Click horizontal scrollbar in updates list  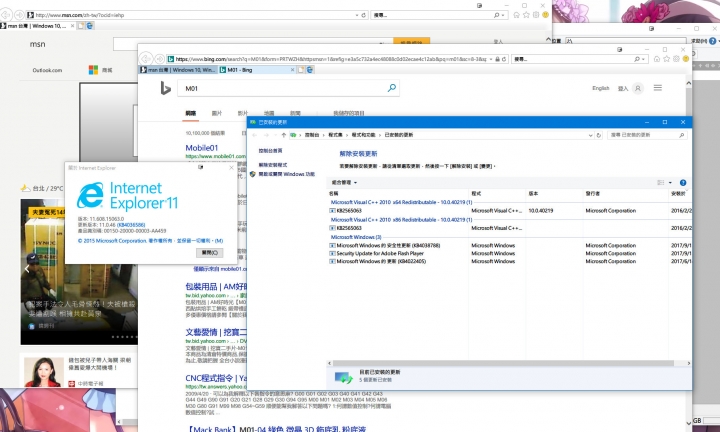pos(503,363)
